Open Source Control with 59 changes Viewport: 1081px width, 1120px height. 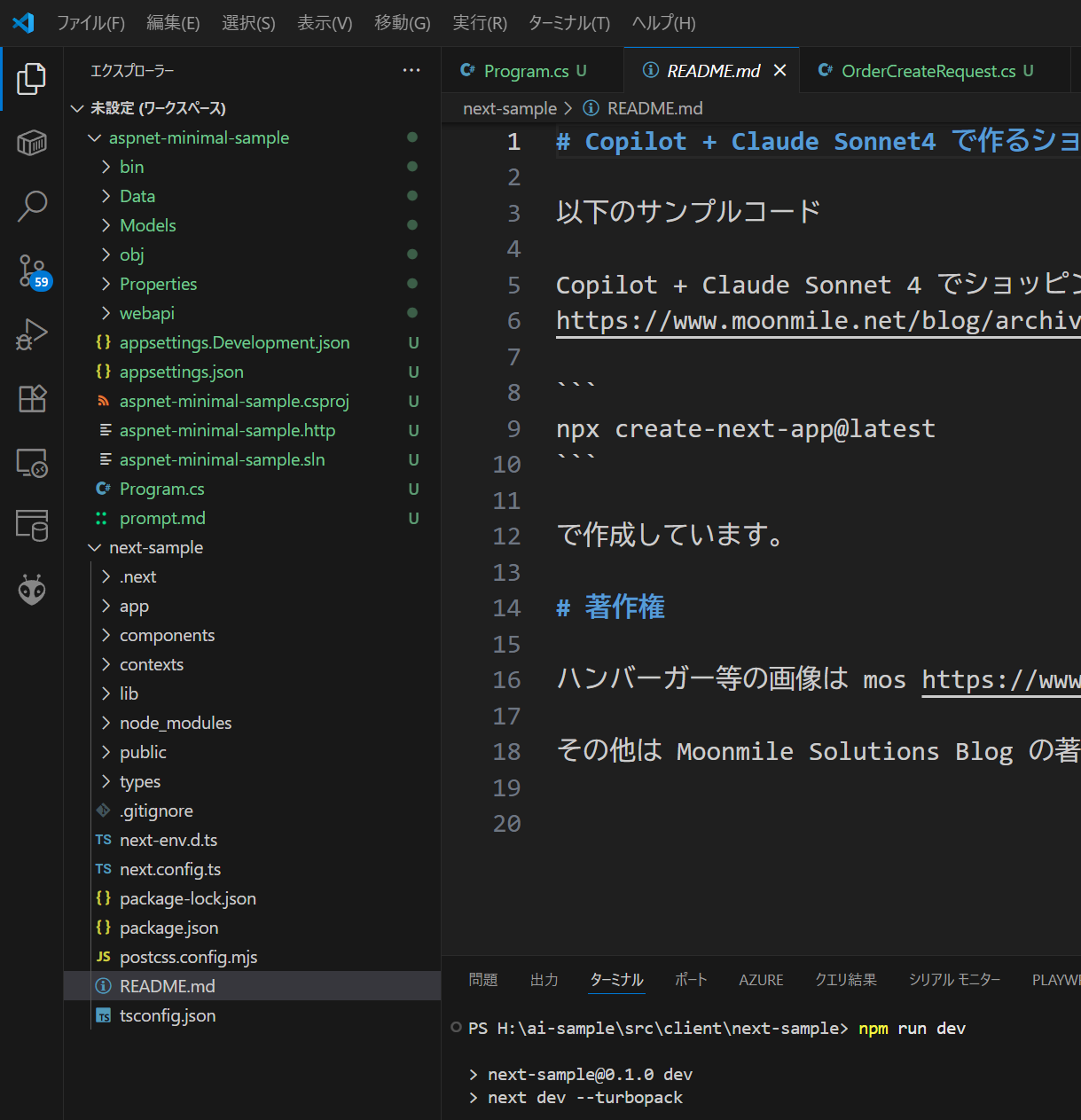(x=32, y=270)
